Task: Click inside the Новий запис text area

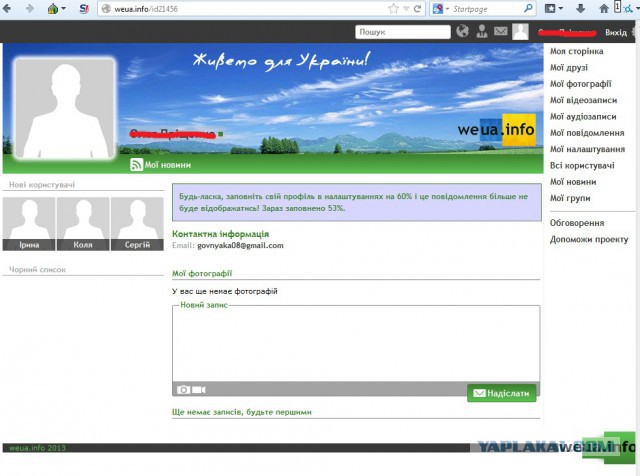Action: (356, 344)
